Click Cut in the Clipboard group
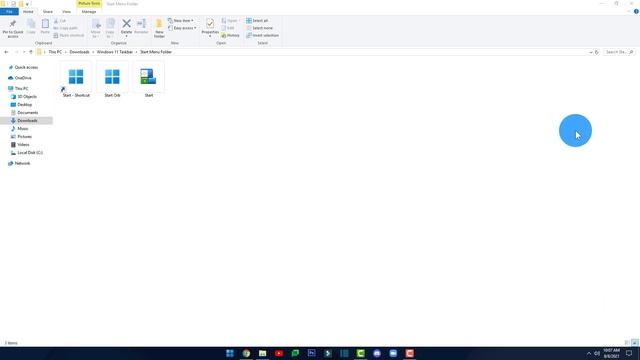 [x=60, y=21]
